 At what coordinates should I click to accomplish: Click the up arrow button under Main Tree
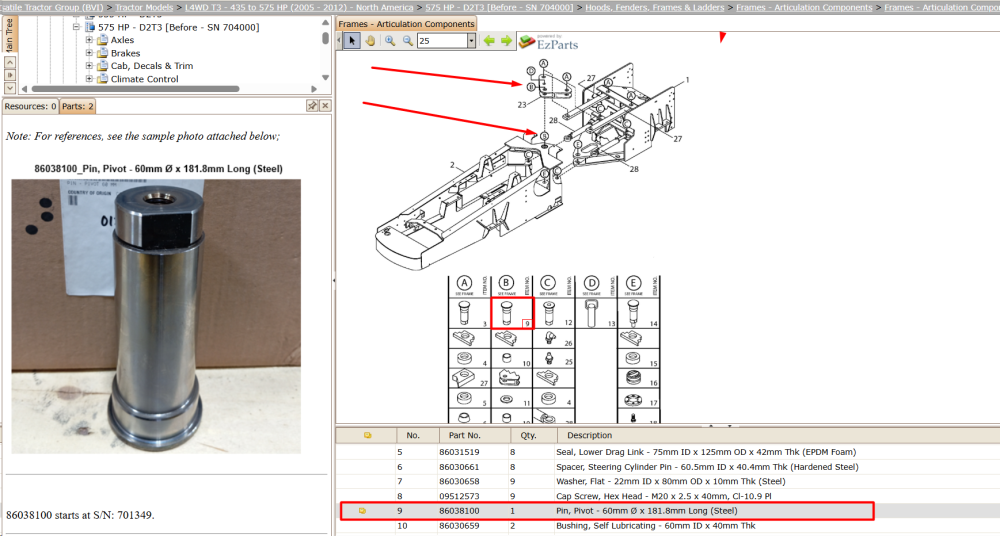10,63
